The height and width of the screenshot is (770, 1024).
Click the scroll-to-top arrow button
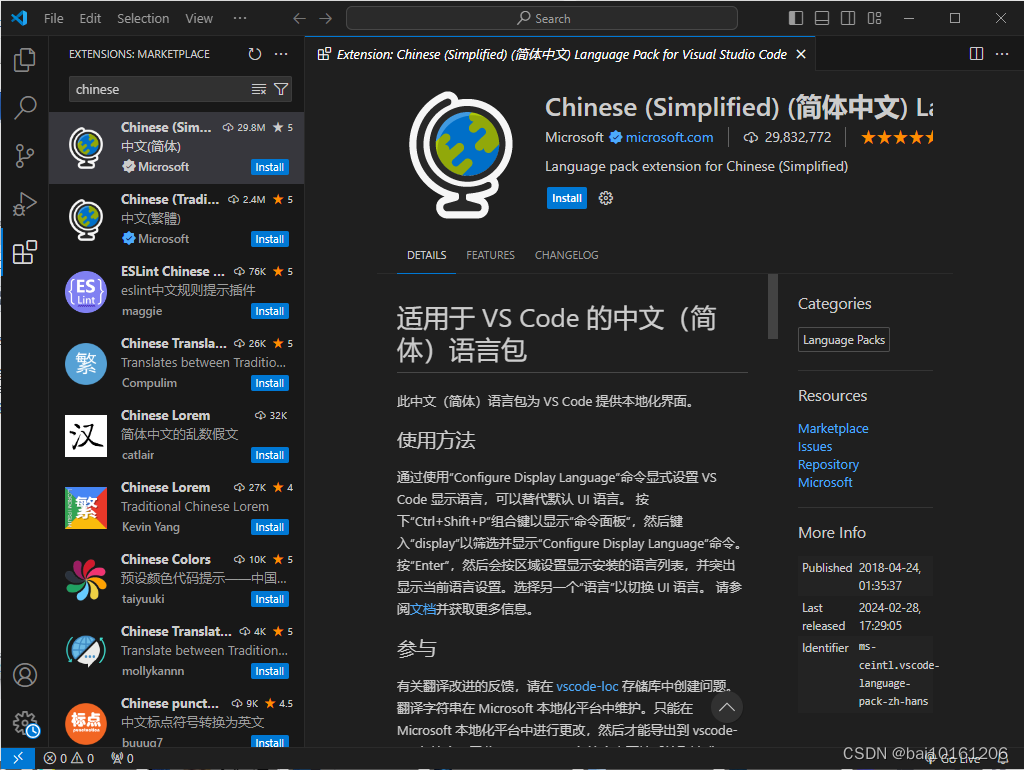pos(726,707)
